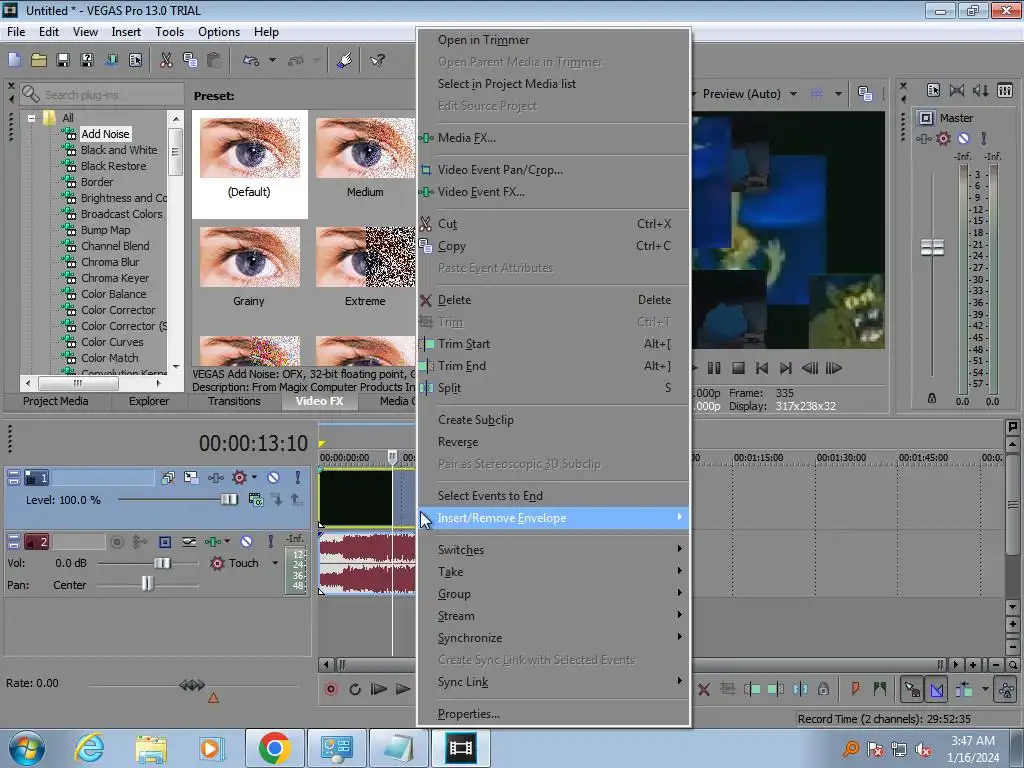The image size is (1024, 768).
Task: Click the Cut scissors toolbar icon
Action: click(x=166, y=60)
